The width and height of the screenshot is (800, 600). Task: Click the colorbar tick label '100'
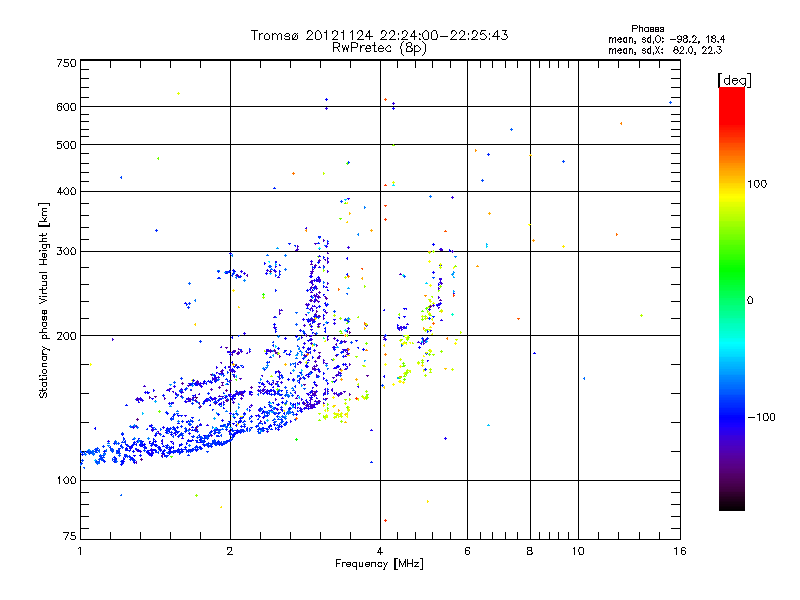point(757,184)
